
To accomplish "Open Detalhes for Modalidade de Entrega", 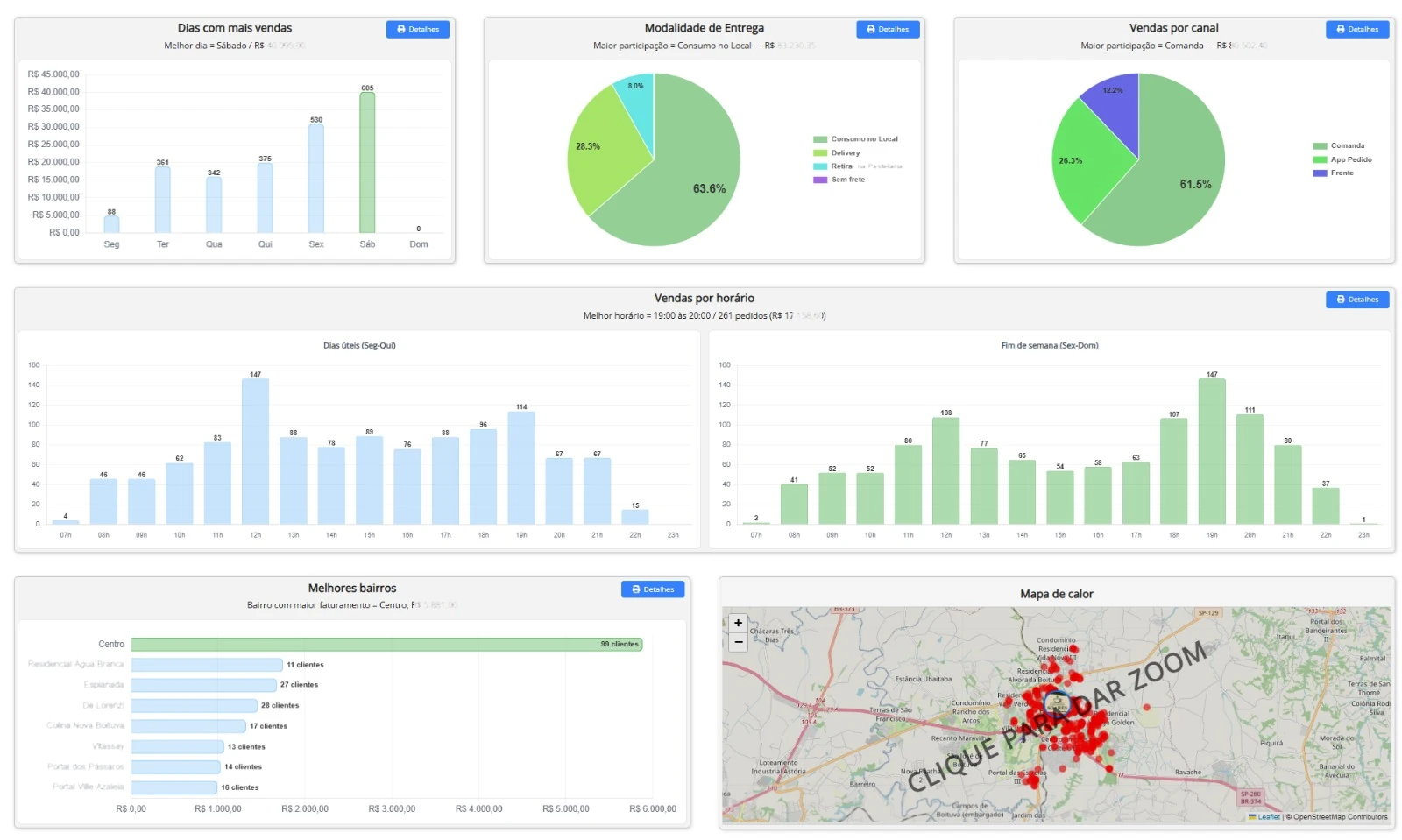I will coord(888,29).
